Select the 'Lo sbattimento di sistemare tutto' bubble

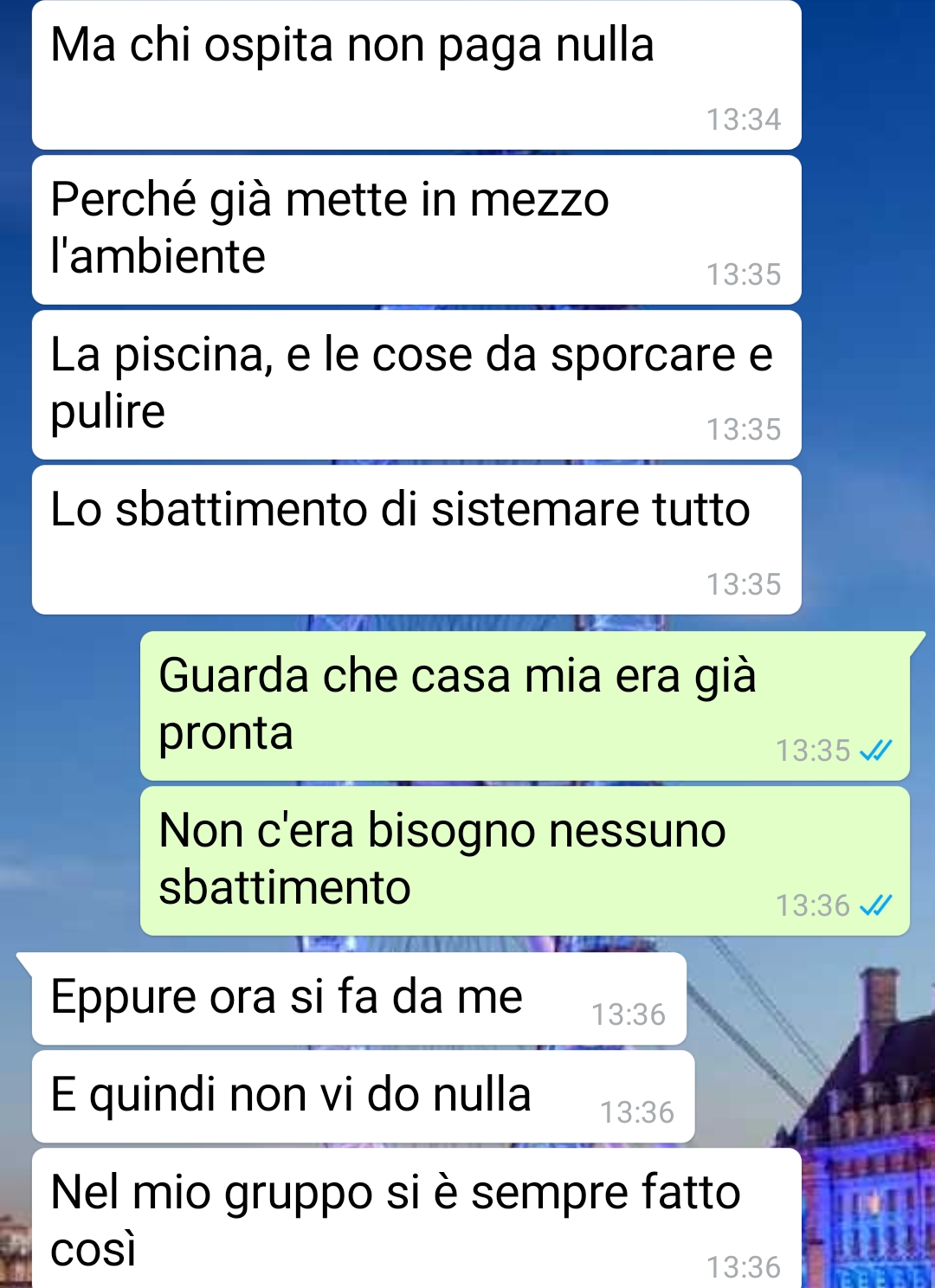point(416,540)
